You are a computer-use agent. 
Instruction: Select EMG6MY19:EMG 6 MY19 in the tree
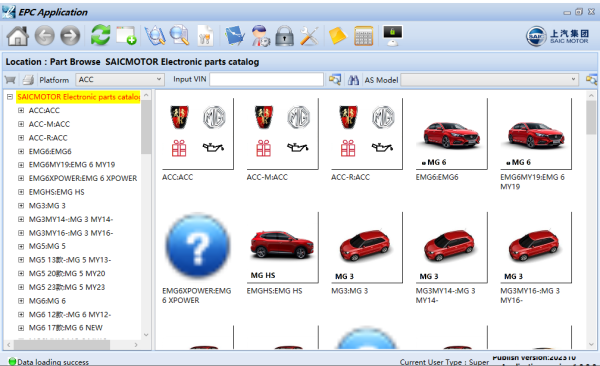click(72, 165)
